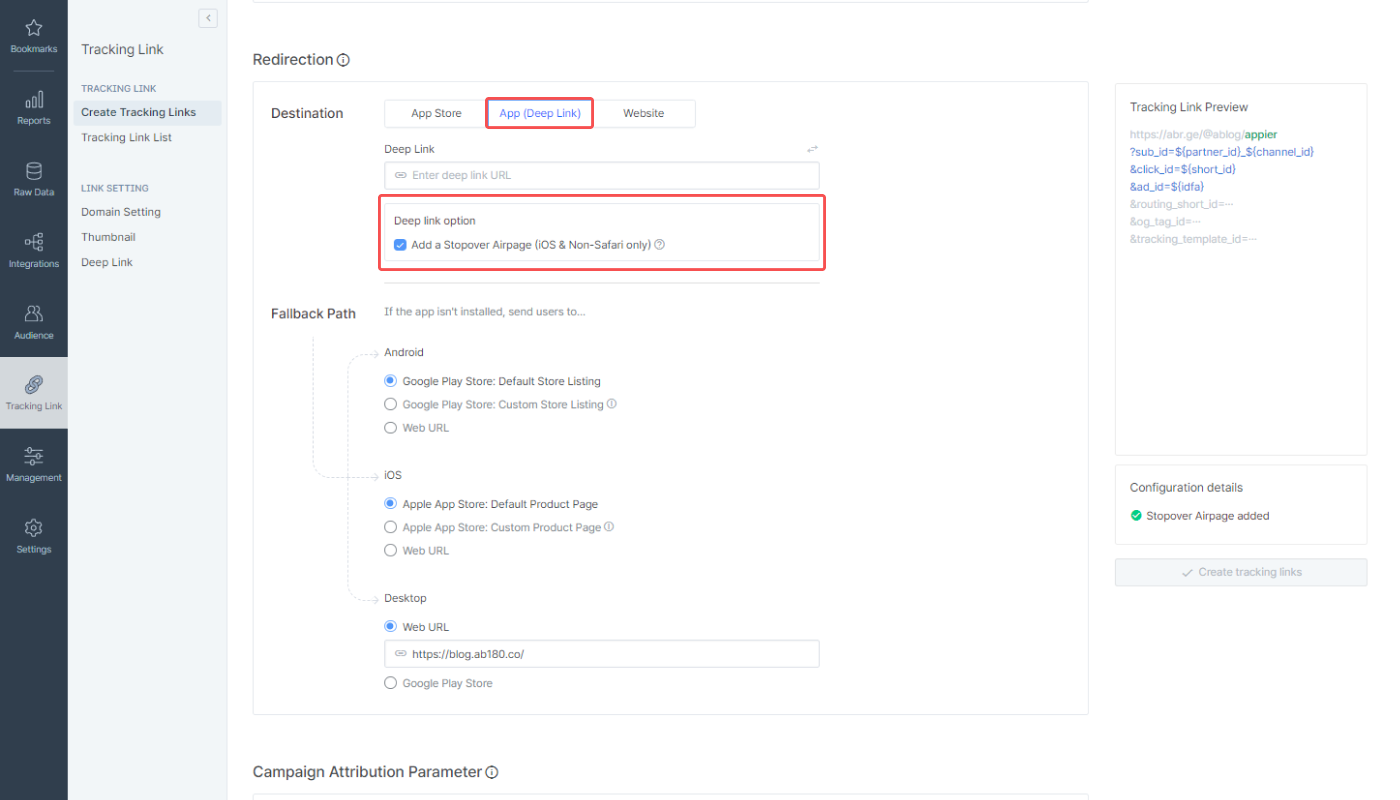Select iOS Web URL radio option
This screenshot has width=1400, height=800.
coord(391,551)
